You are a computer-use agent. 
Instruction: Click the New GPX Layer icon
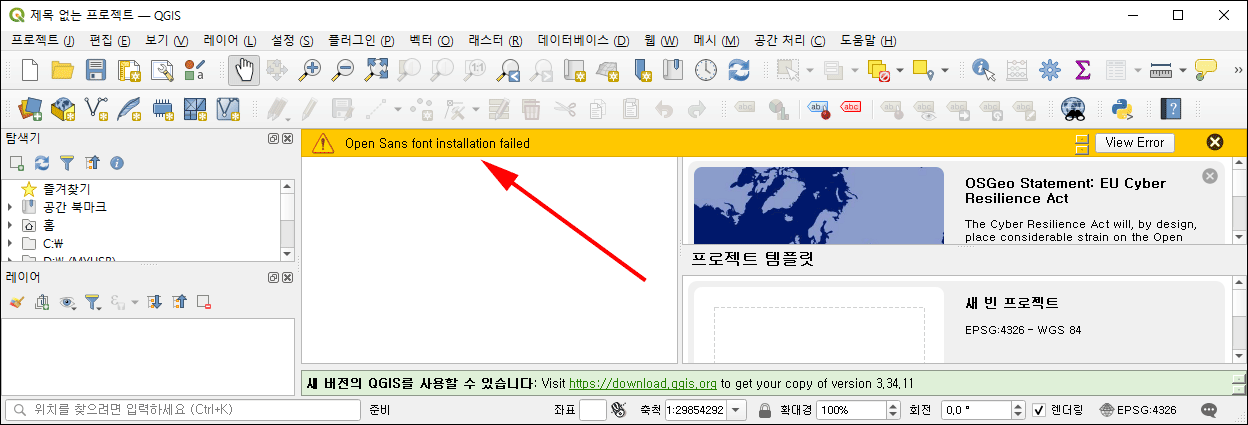[x=228, y=108]
